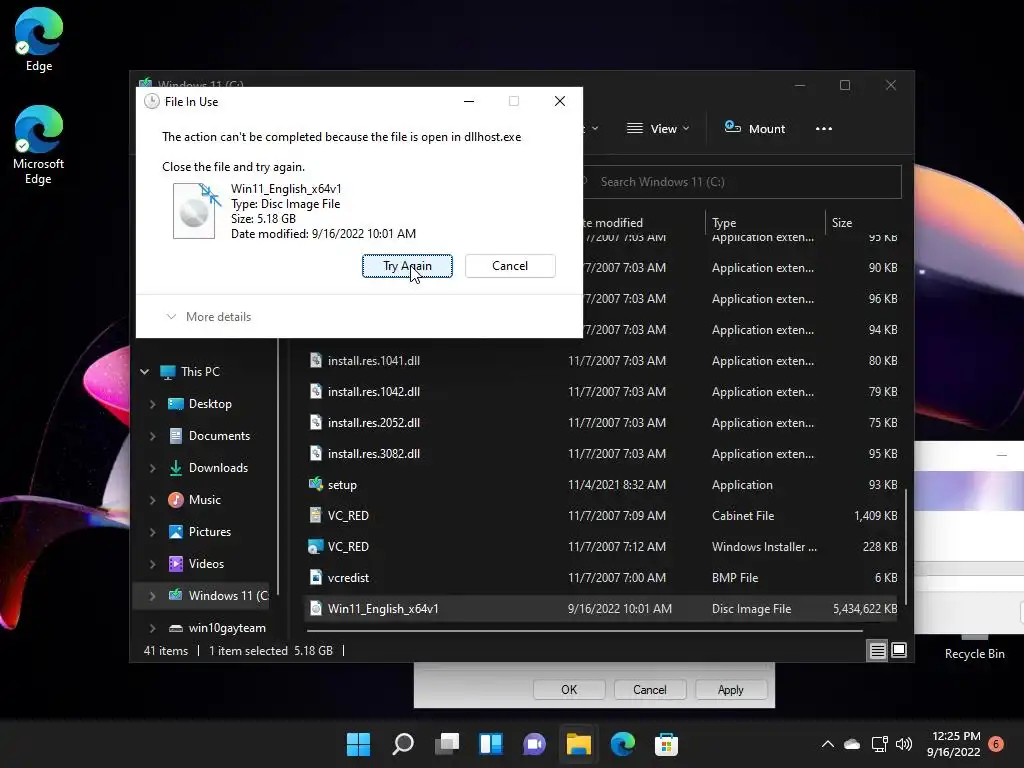Screen dimensions: 1024x768
Task: Open Microsoft Edge from taskbar
Action: (622, 744)
